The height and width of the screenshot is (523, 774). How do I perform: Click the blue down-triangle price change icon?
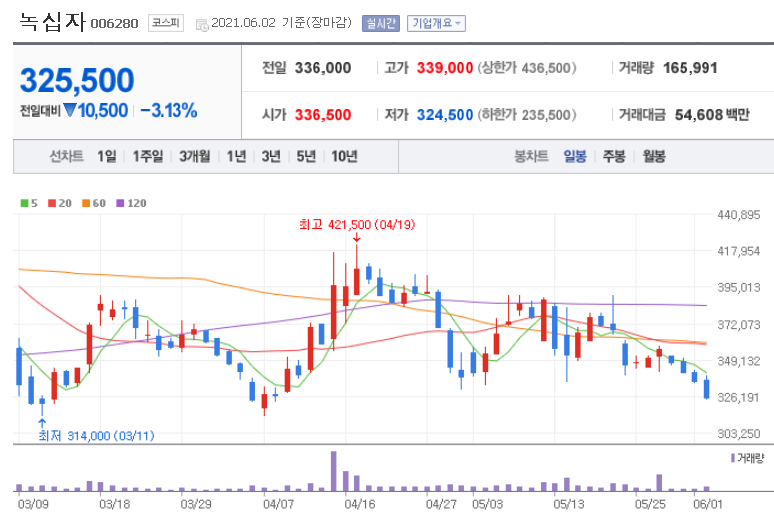70,110
